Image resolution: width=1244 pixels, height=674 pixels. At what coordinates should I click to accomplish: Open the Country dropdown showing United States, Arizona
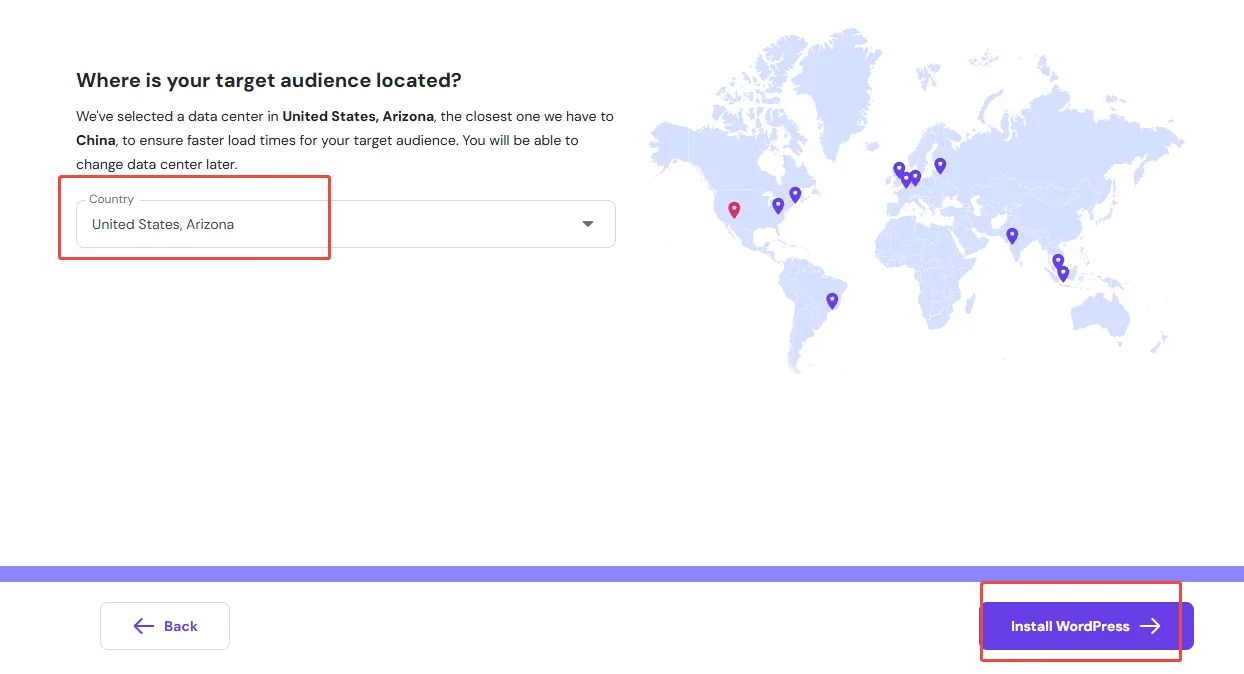coord(345,224)
